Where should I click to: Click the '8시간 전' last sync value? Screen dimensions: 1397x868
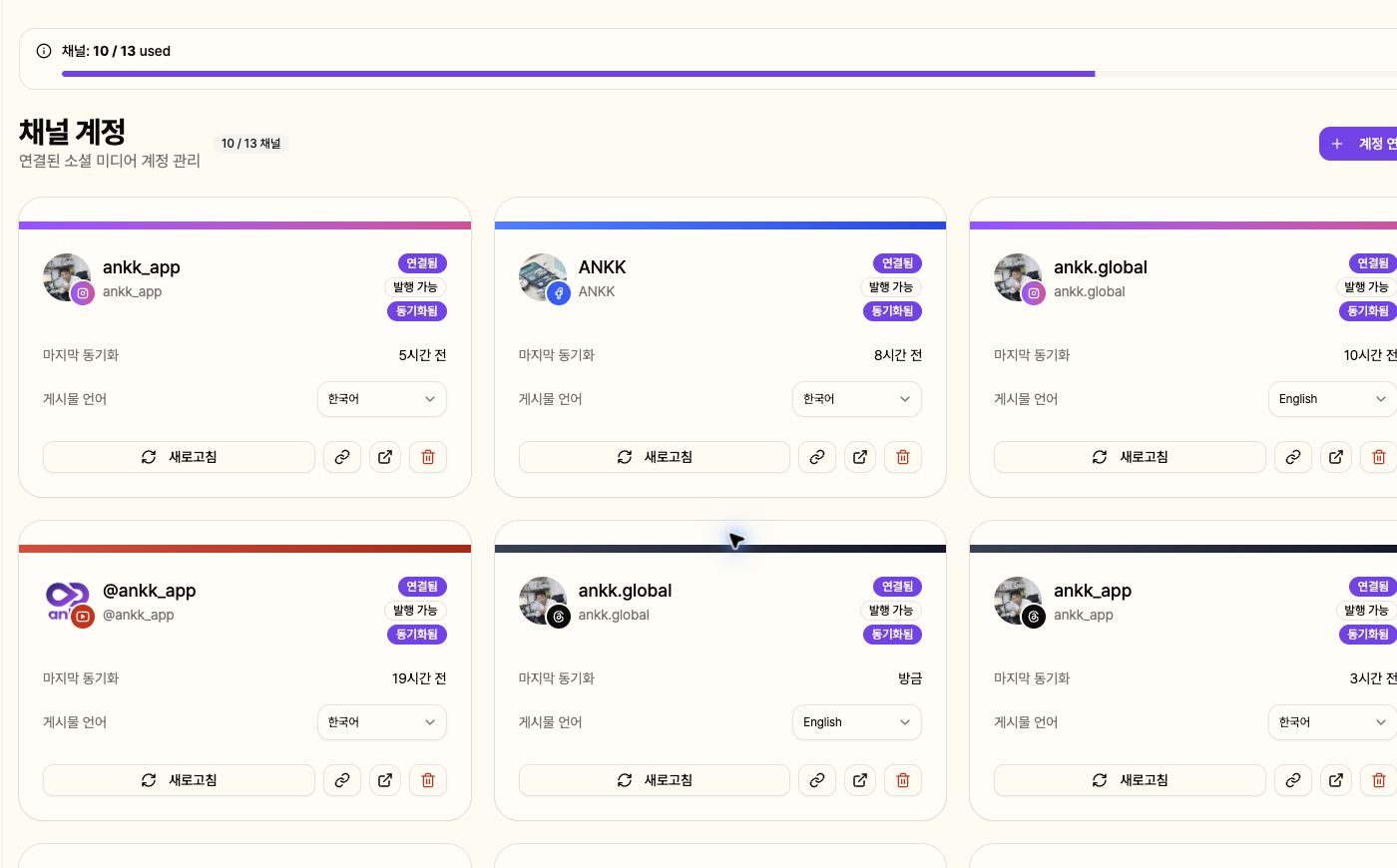[x=898, y=355]
